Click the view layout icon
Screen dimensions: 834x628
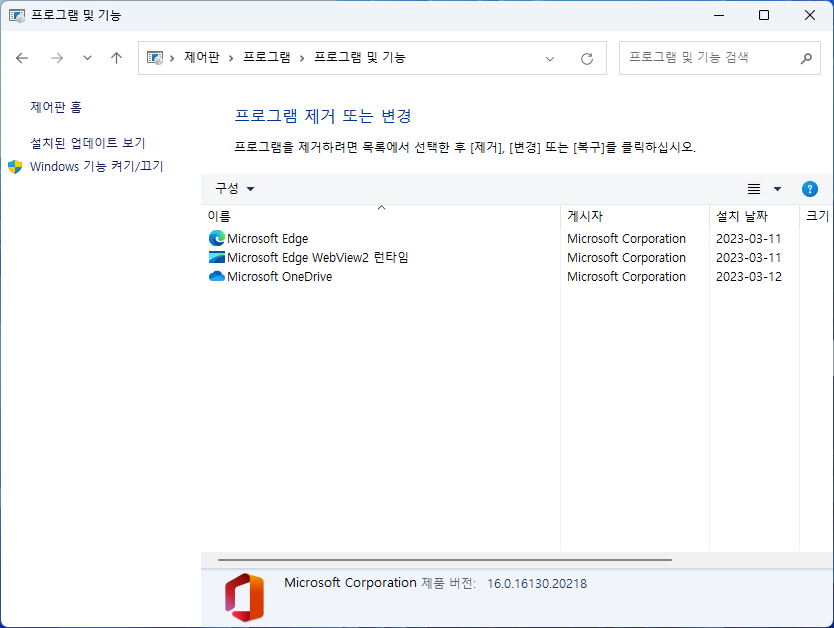coord(754,189)
